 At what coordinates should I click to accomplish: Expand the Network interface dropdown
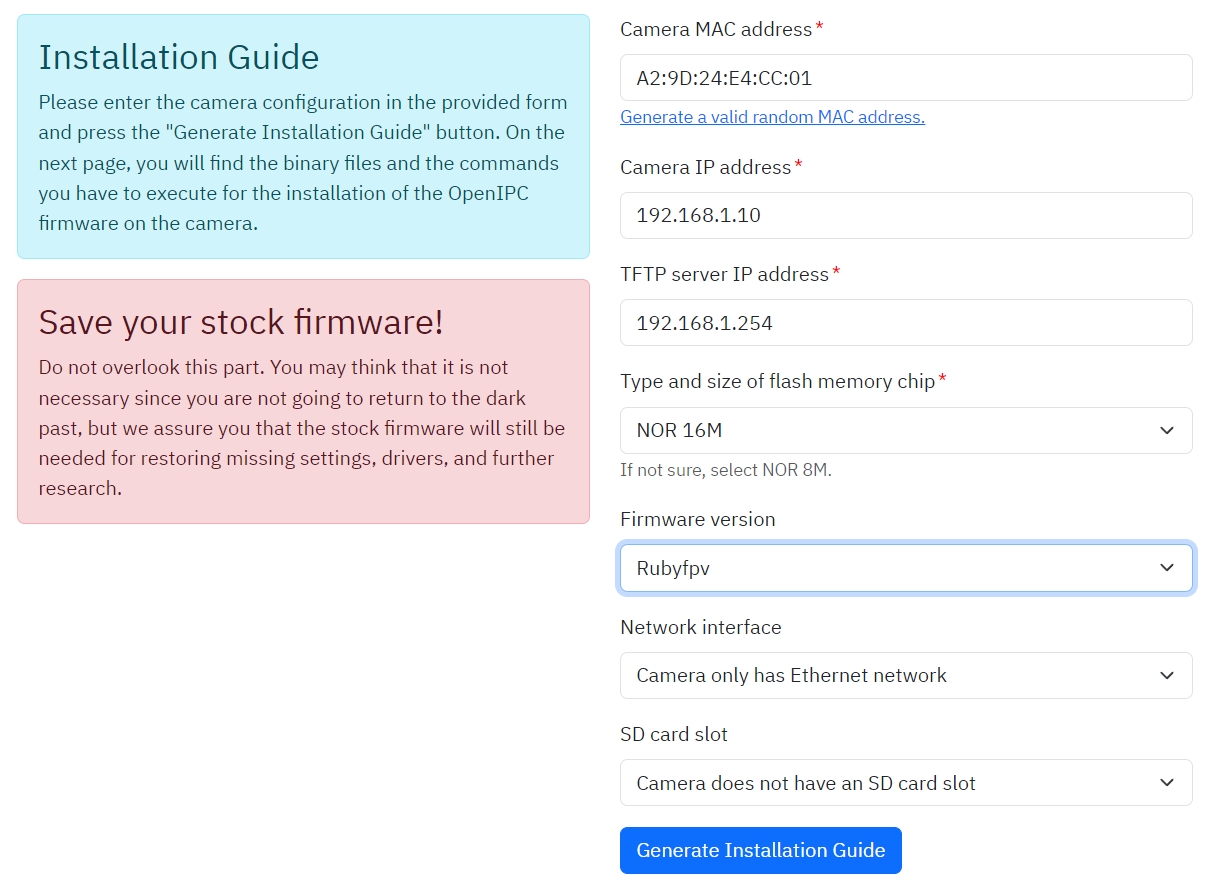tap(906, 675)
